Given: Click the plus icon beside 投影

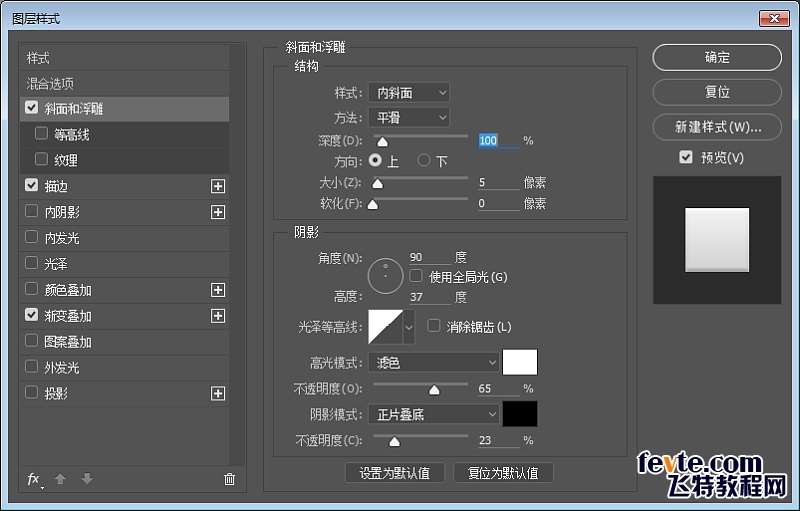Looking at the screenshot, I should point(218,394).
